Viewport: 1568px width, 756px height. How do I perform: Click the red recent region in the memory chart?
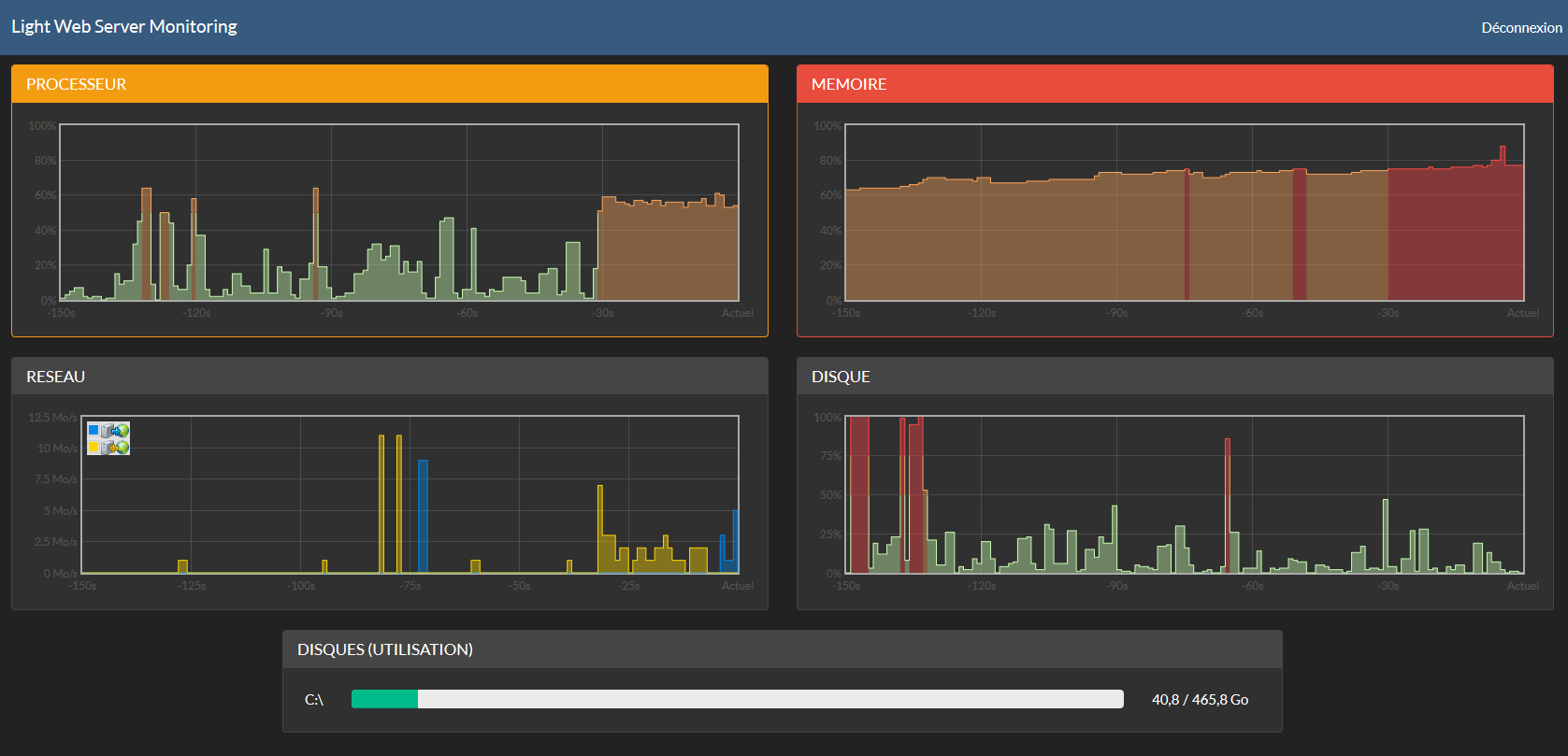1455,234
